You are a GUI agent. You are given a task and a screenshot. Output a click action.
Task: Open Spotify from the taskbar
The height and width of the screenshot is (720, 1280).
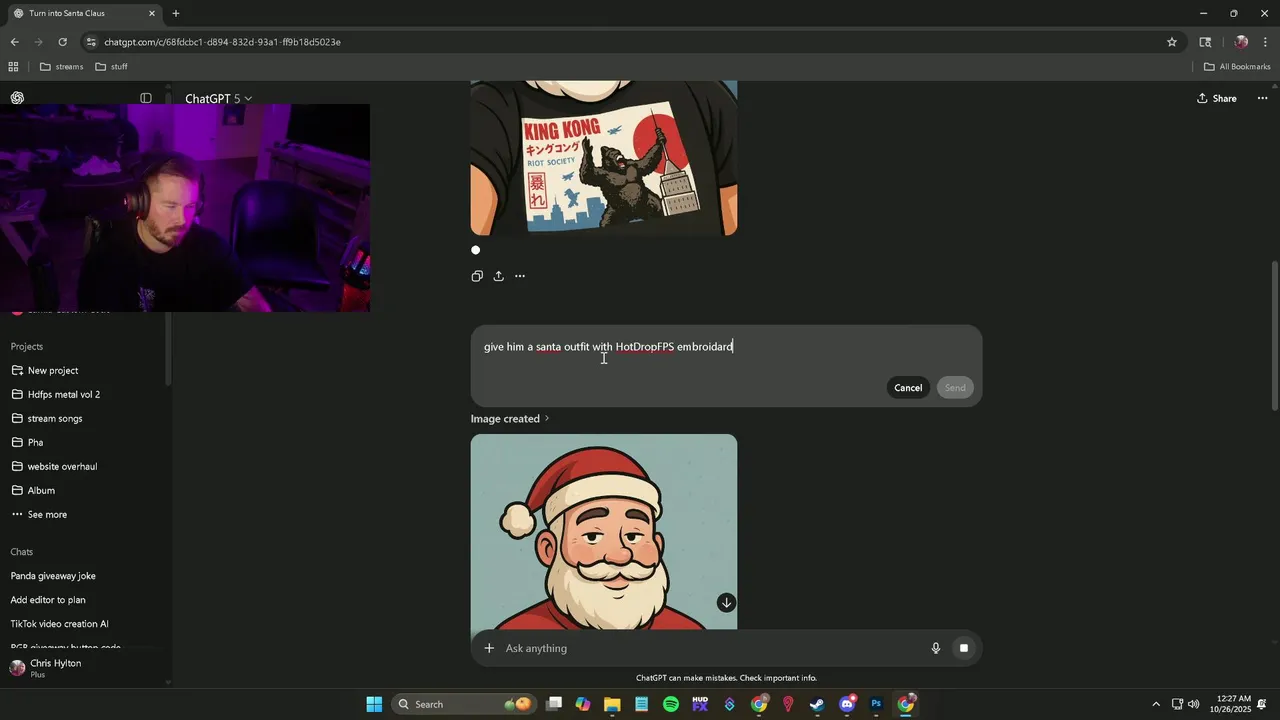[671, 704]
